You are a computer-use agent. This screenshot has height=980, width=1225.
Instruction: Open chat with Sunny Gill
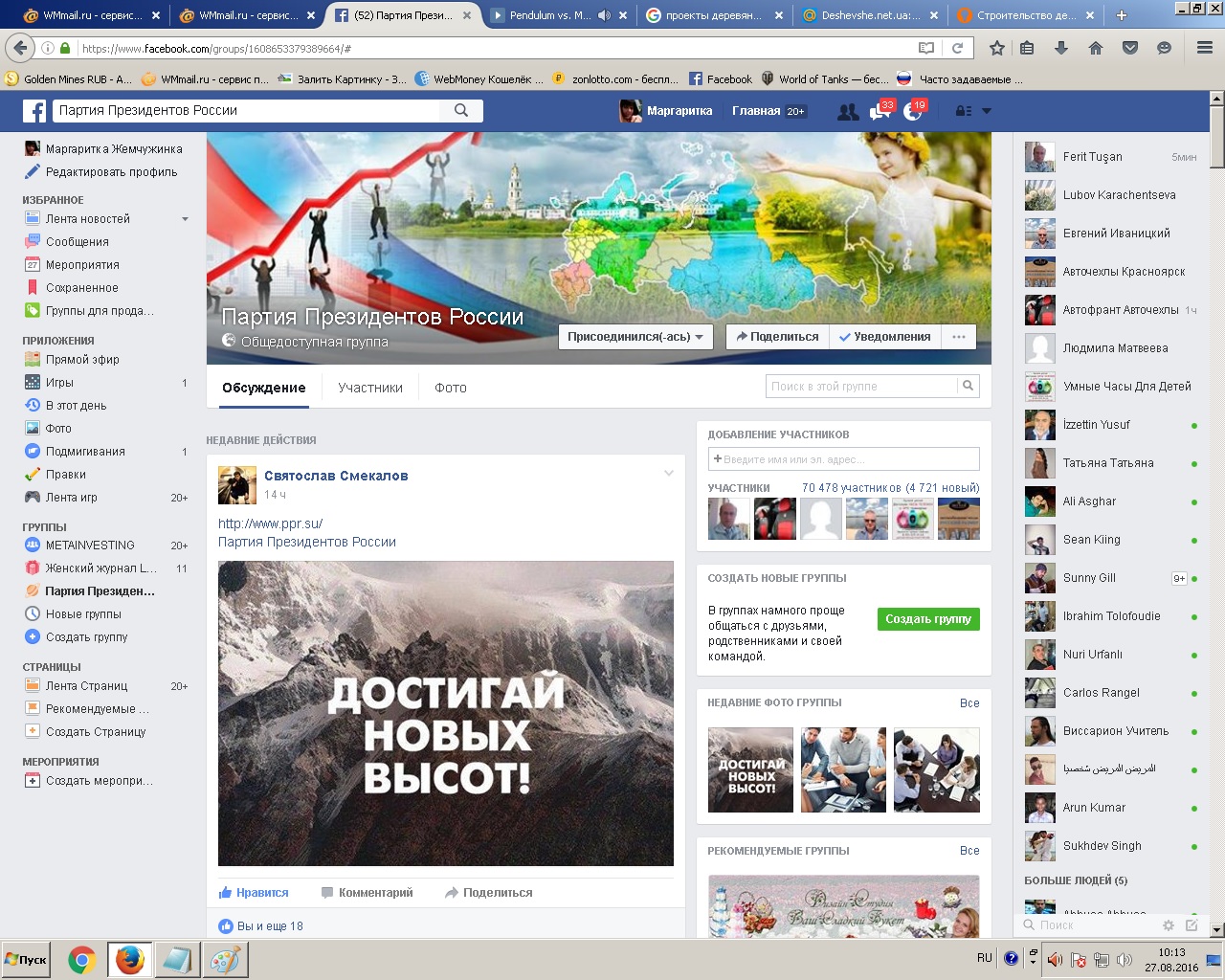[1110, 578]
